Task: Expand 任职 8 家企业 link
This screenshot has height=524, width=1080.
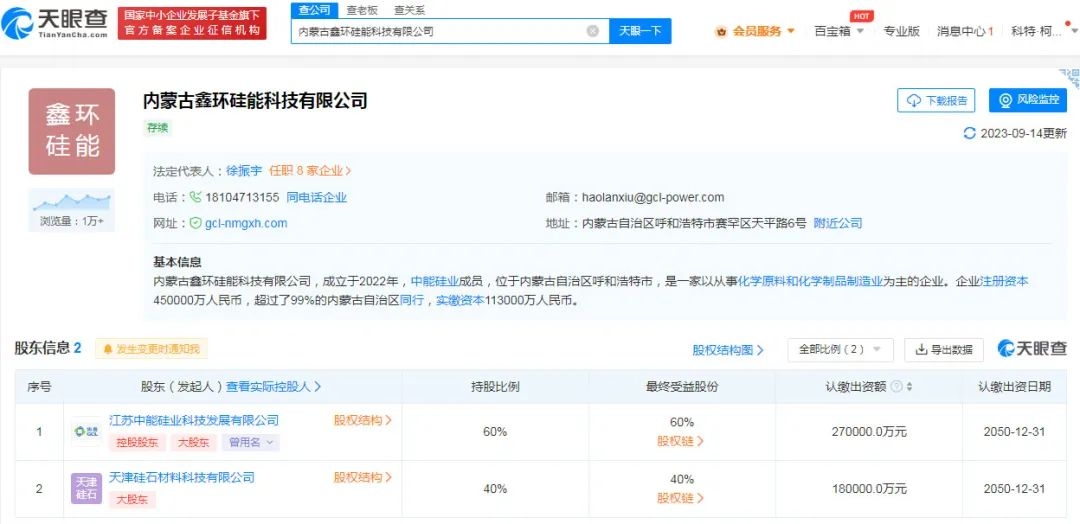Action: [310, 171]
